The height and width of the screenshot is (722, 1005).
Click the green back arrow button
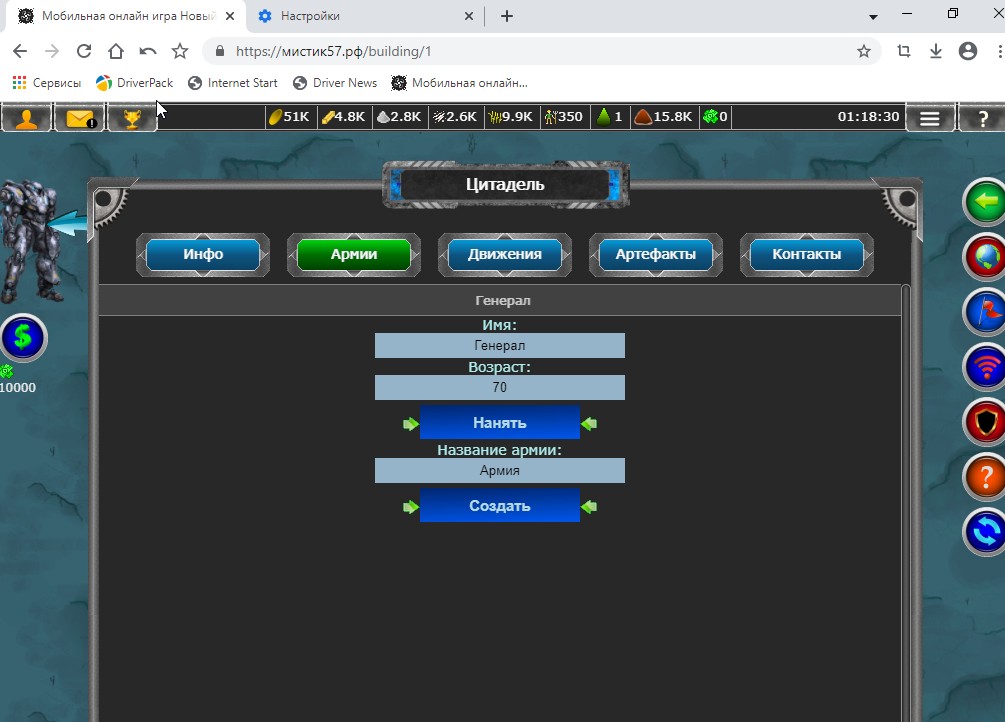(985, 203)
